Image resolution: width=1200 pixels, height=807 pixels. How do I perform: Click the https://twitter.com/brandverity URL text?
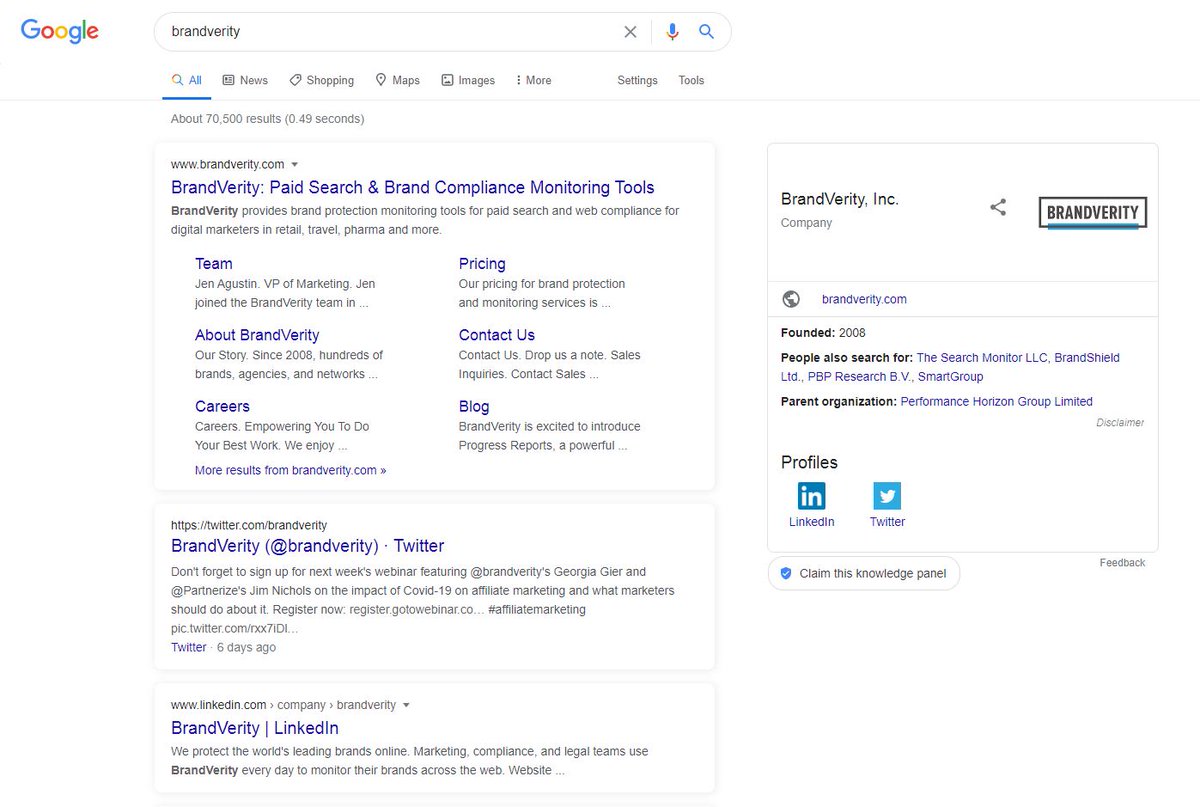click(x=249, y=525)
